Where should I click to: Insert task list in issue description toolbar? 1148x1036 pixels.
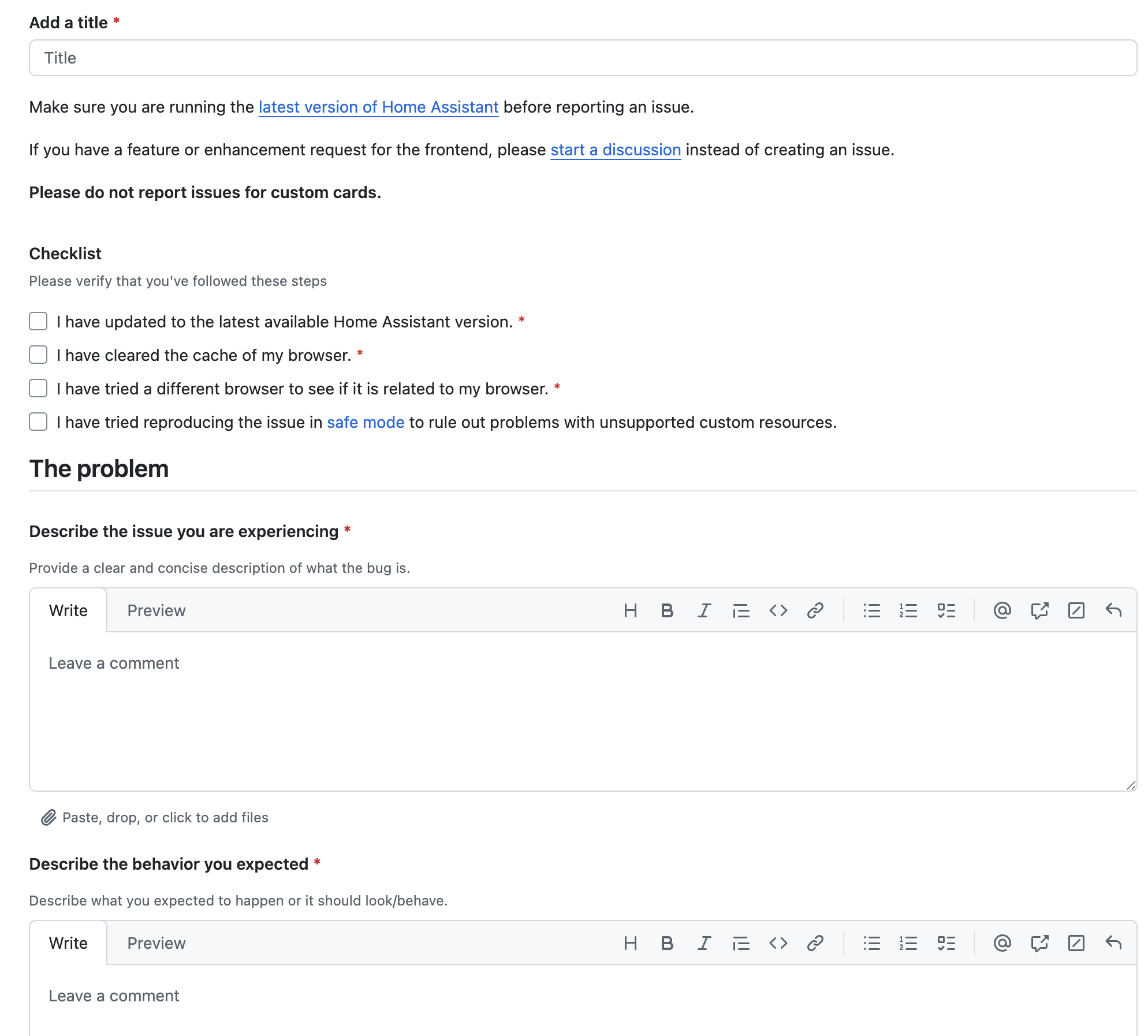(946, 610)
